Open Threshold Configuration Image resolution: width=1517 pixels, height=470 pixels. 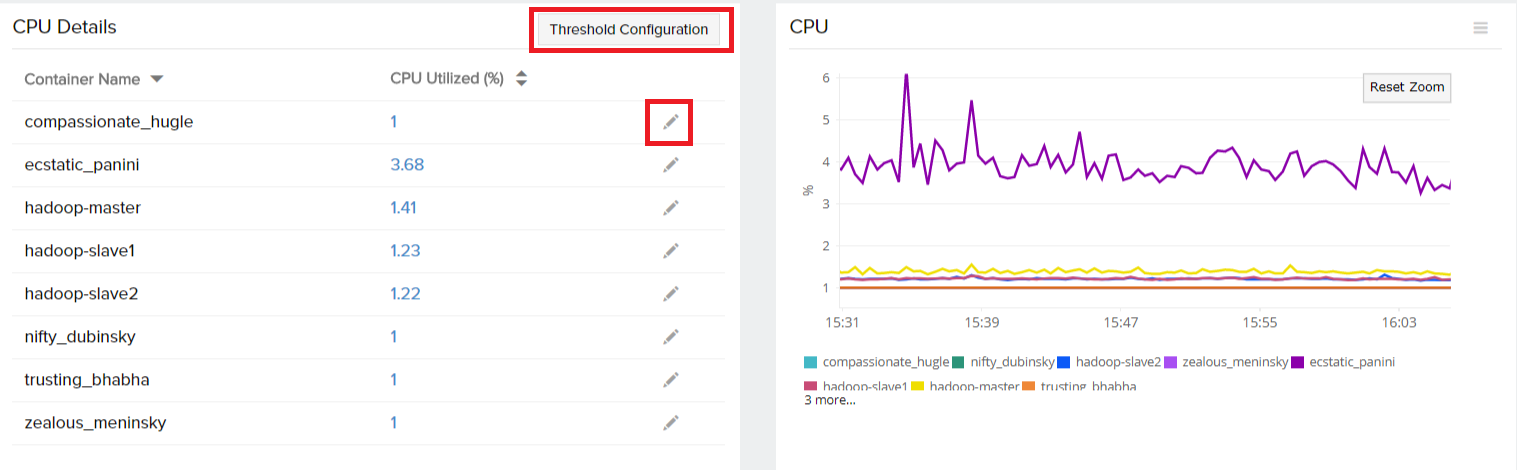click(628, 29)
